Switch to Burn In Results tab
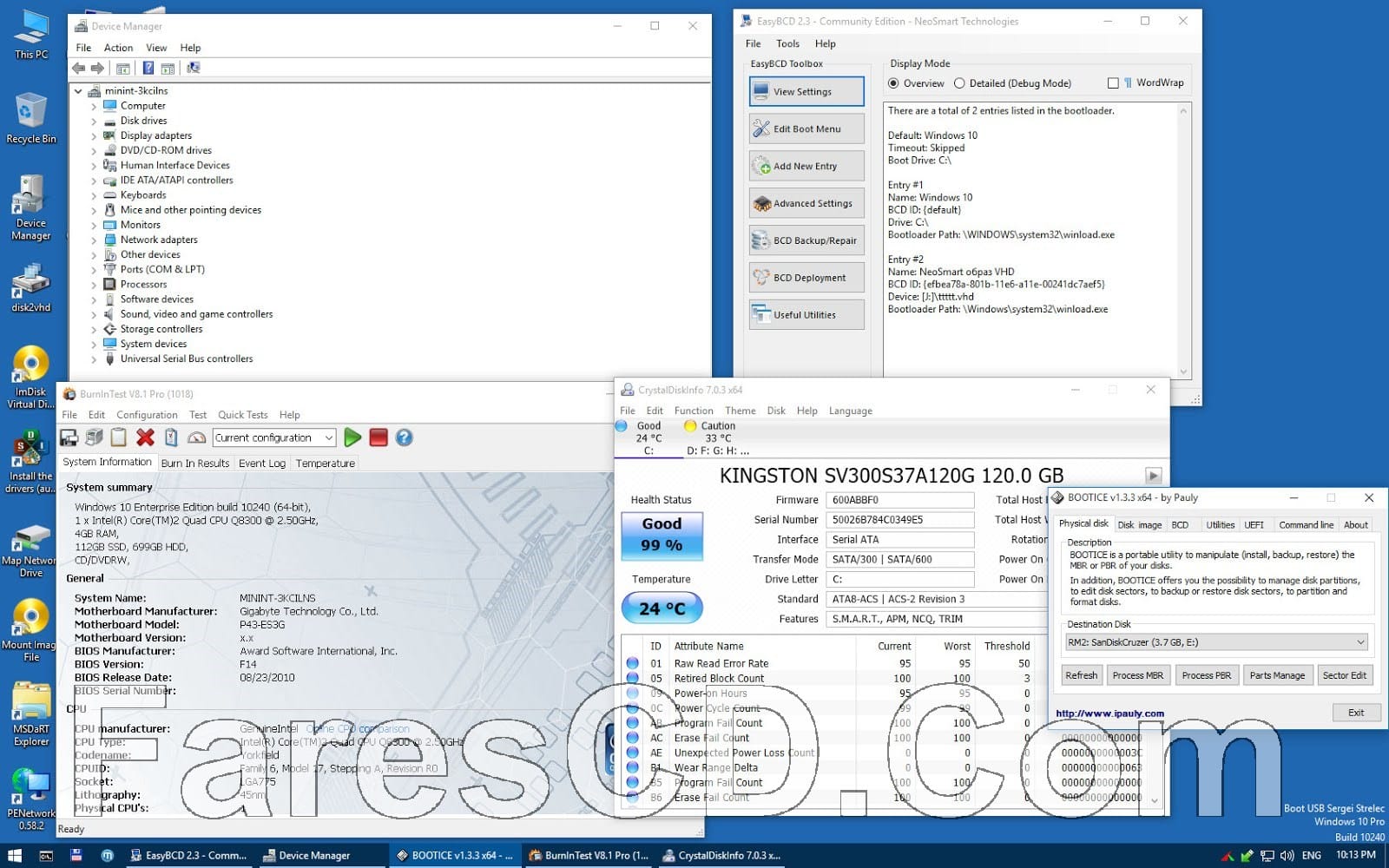The image size is (1389, 868). pos(195,464)
